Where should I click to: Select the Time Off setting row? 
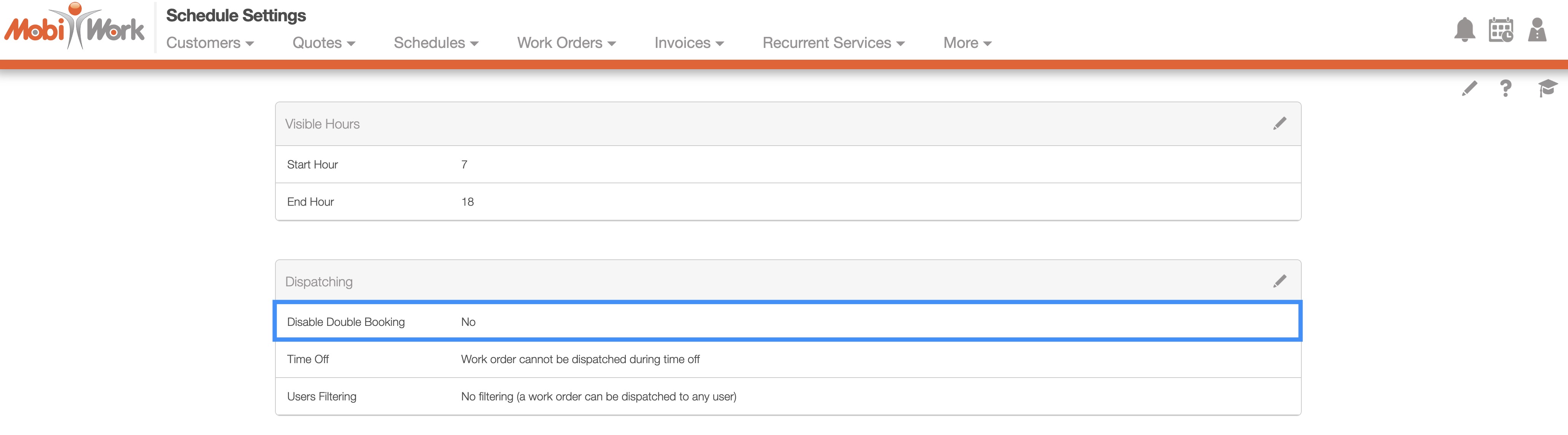click(787, 359)
